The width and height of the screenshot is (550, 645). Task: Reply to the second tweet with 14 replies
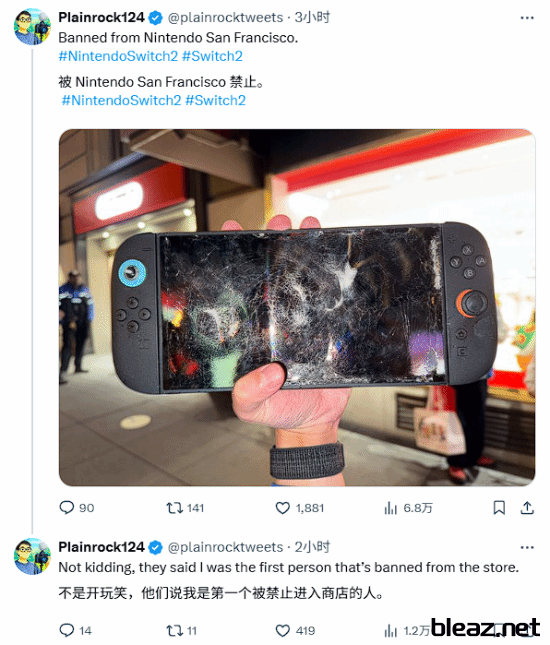[x=75, y=630]
